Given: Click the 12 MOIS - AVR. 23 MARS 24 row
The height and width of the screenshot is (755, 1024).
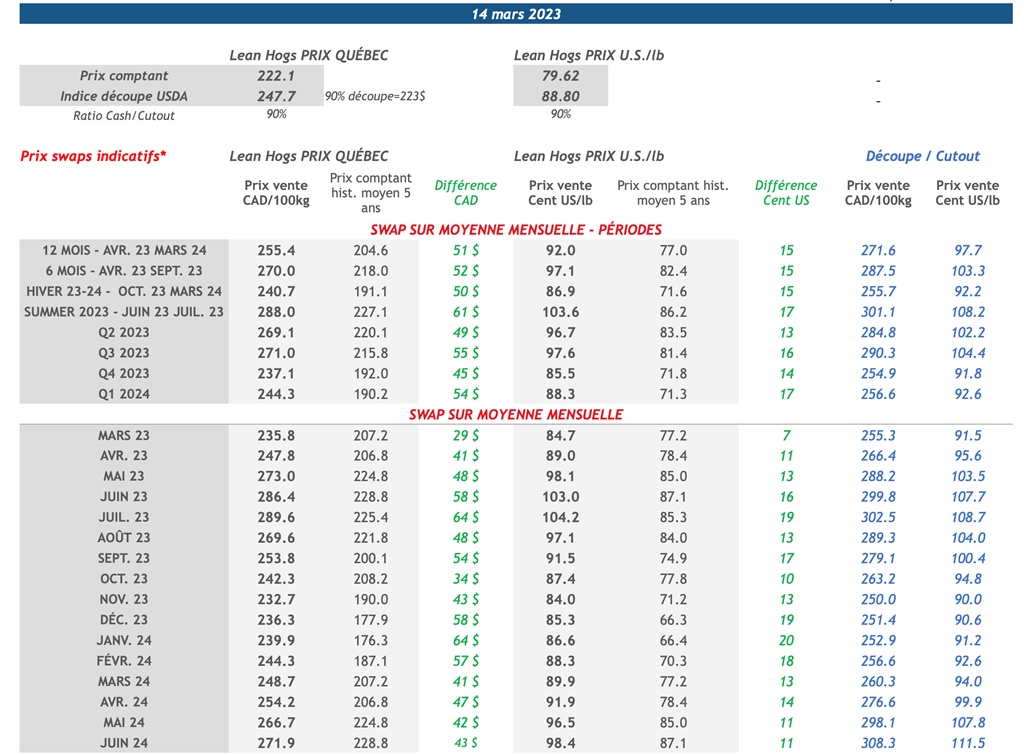Looking at the screenshot, I should coord(125,250).
